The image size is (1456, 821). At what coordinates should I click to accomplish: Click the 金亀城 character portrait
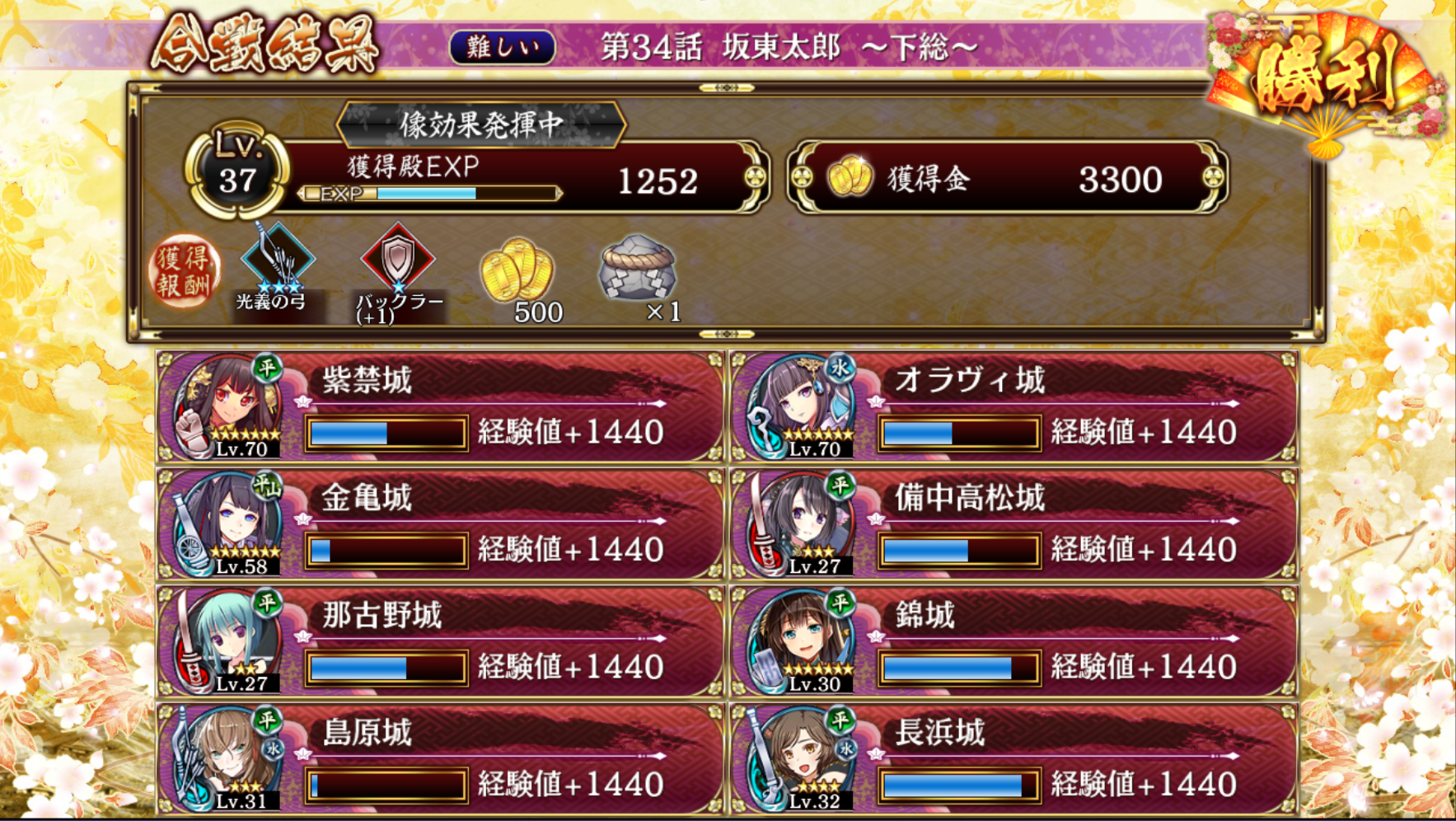227,524
